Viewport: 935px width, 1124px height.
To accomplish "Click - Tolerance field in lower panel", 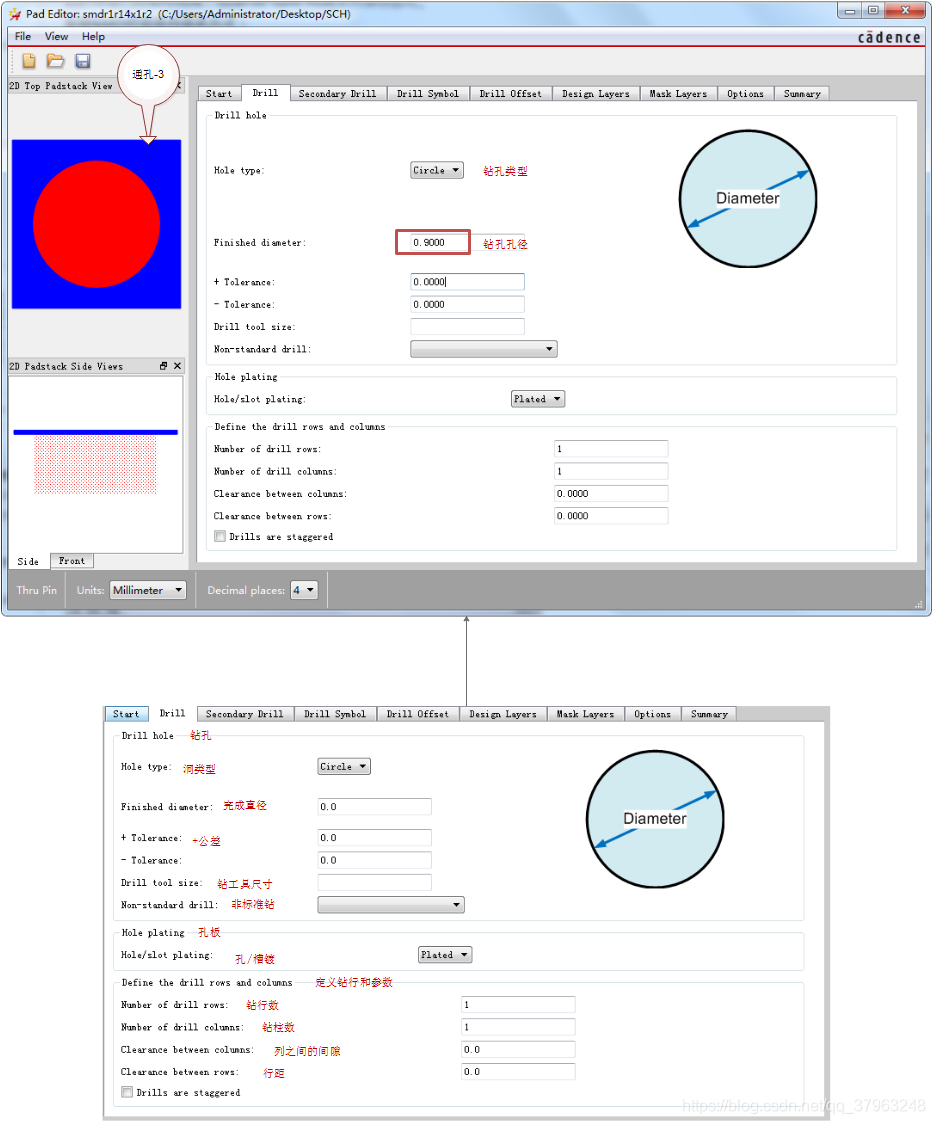I will [x=374, y=859].
